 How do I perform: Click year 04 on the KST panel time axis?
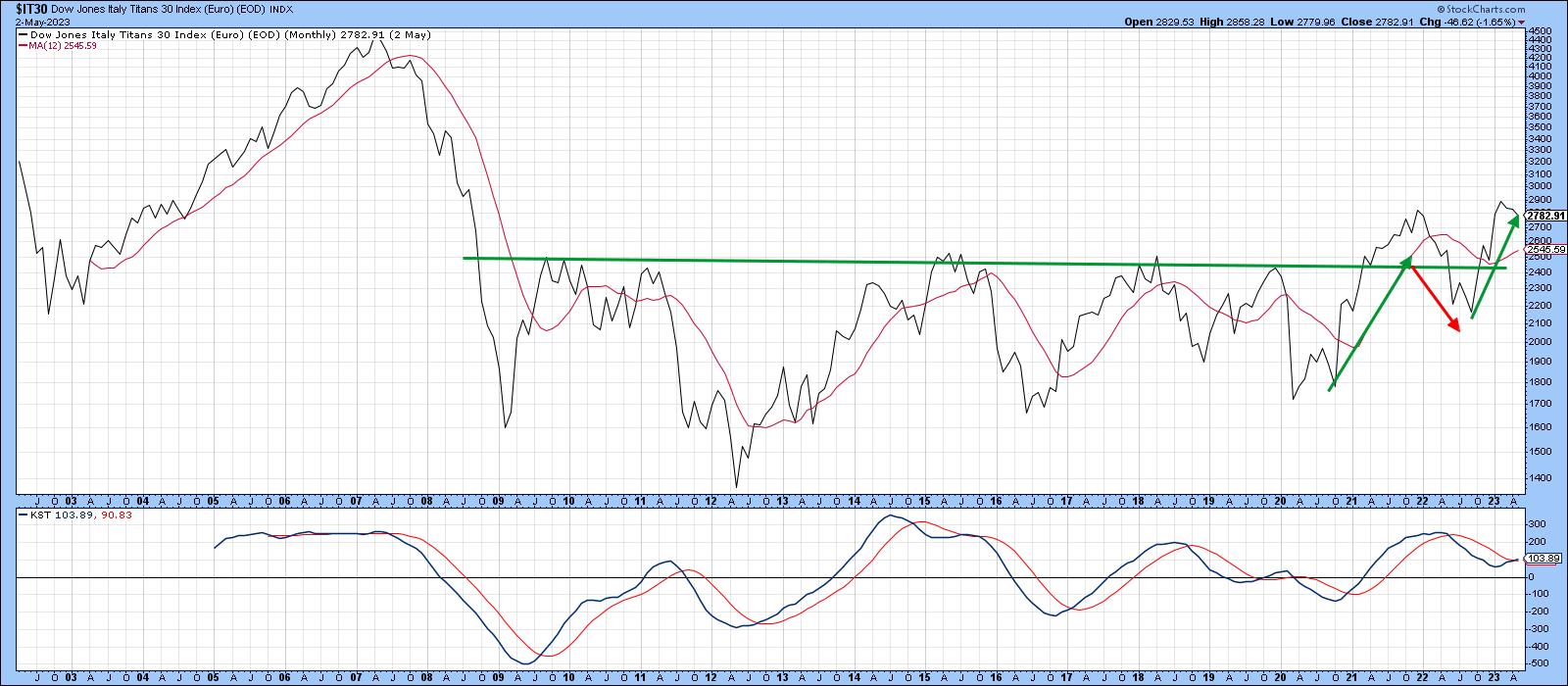pyautogui.click(x=142, y=677)
